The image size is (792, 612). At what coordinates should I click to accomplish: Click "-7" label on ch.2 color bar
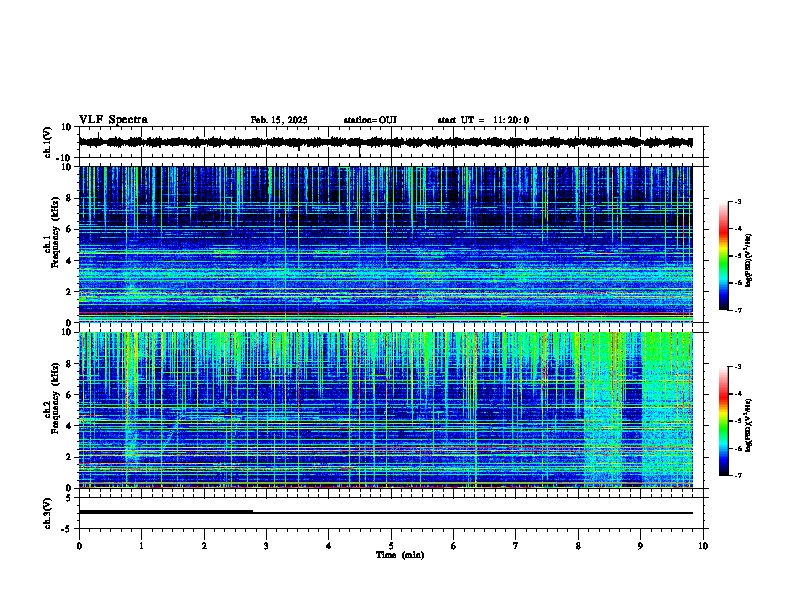(x=738, y=475)
